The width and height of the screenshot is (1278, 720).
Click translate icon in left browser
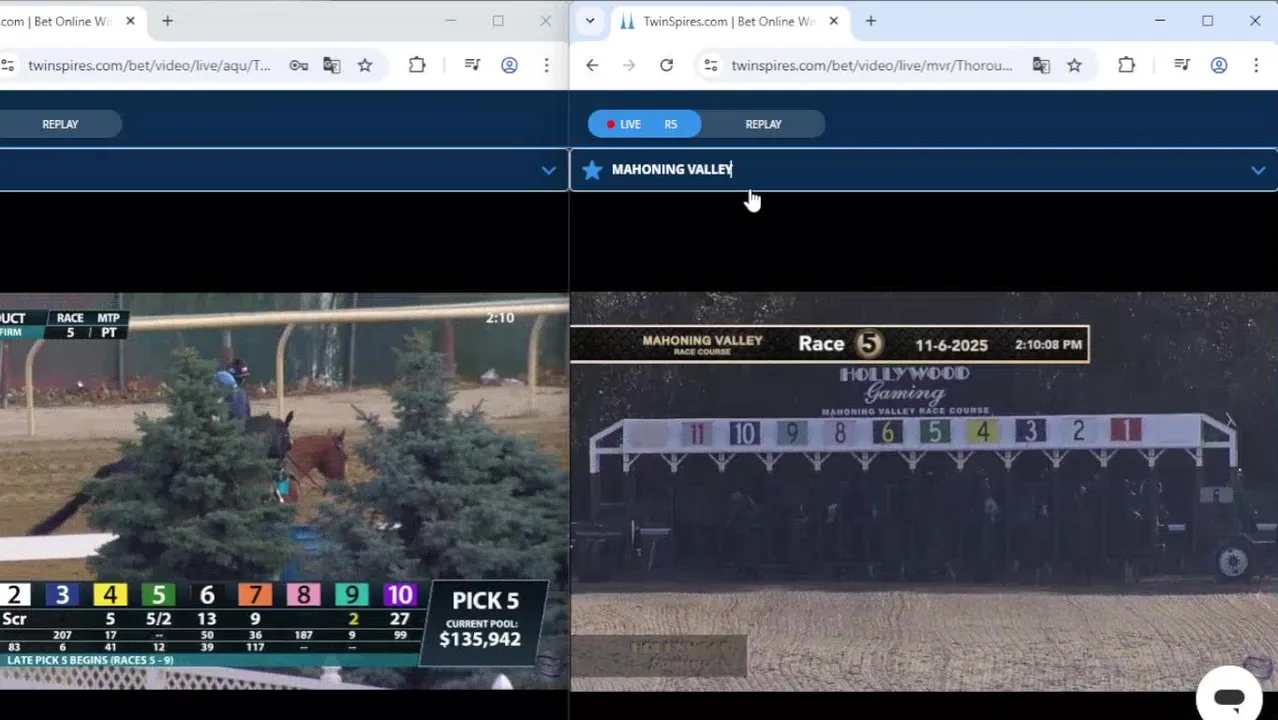pyautogui.click(x=331, y=65)
